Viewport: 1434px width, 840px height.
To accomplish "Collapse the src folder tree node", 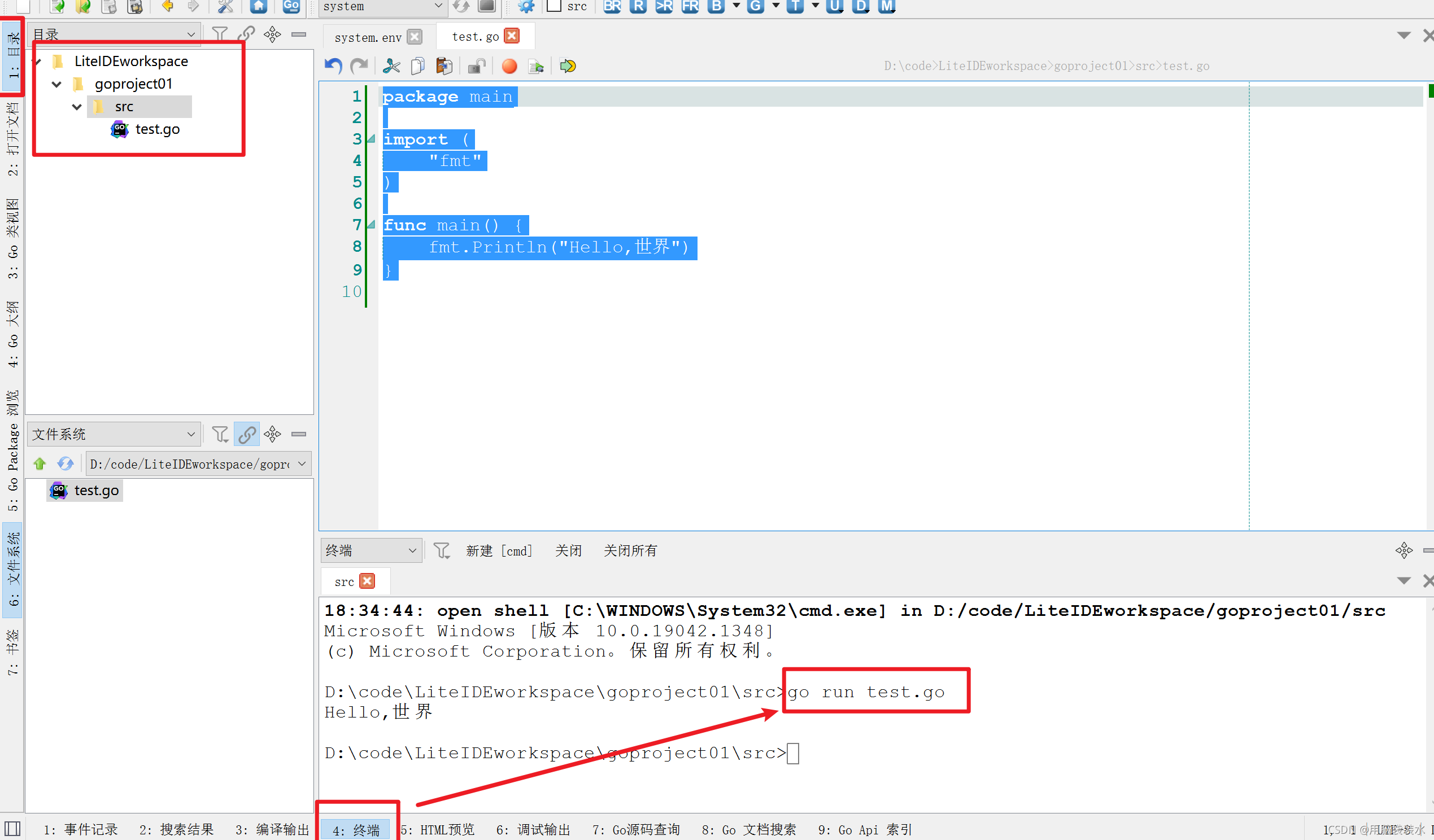I will coord(77,106).
